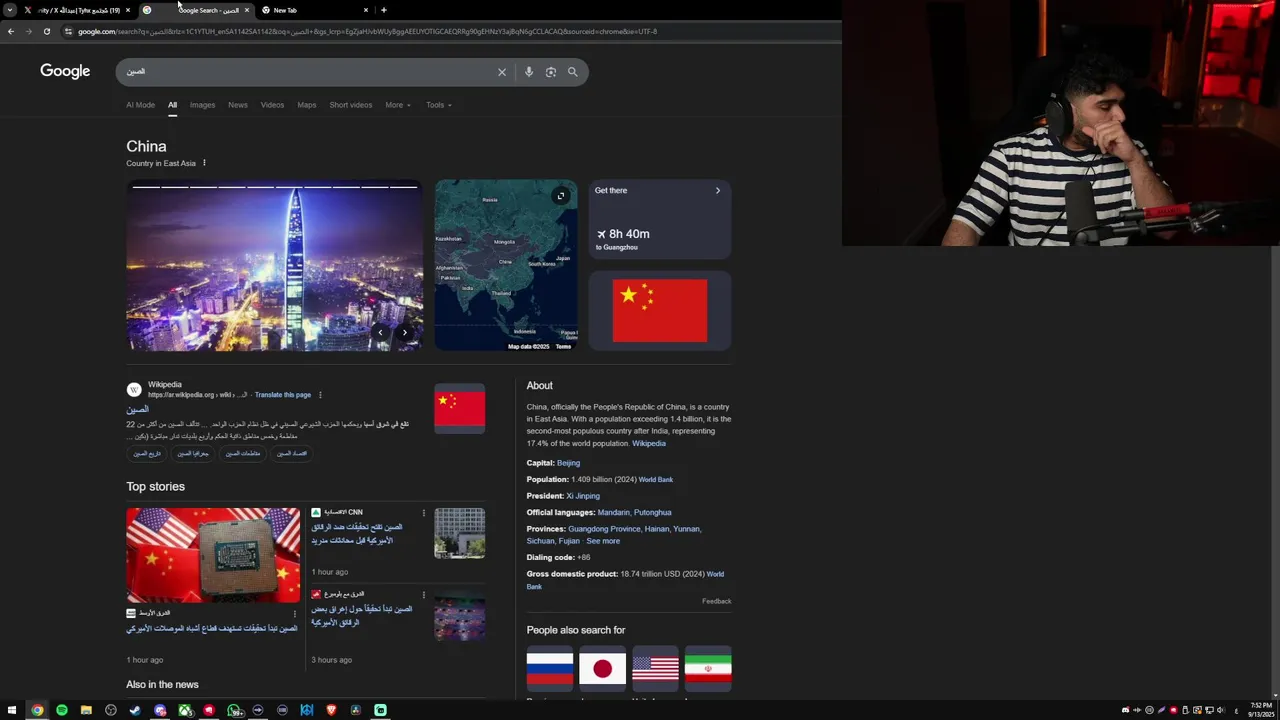
Task: Expand the Get there directions card
Action: tap(659, 219)
